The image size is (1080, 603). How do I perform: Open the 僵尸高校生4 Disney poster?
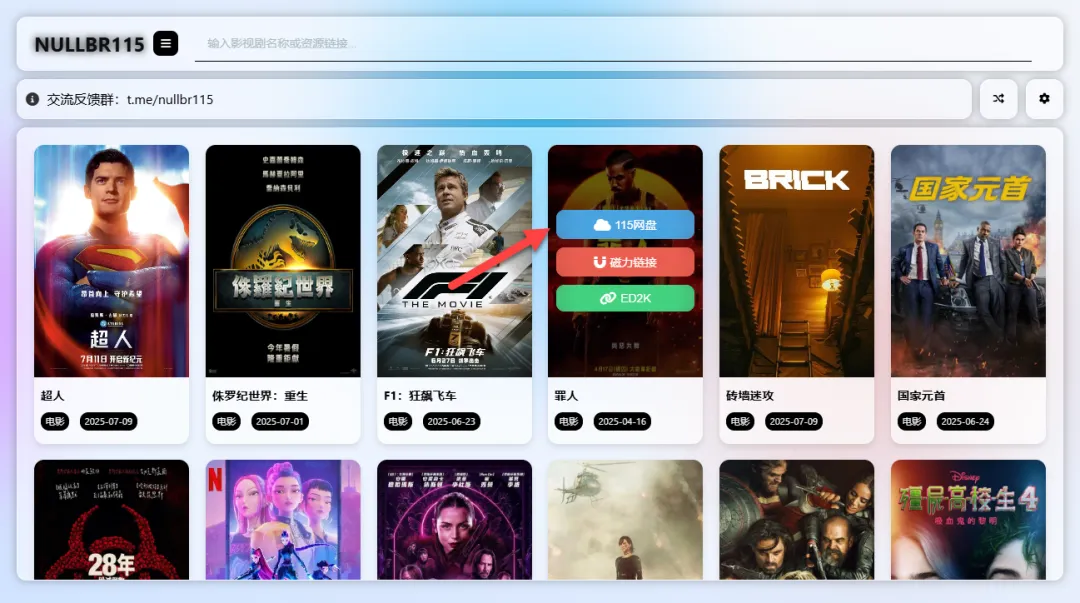coord(968,520)
